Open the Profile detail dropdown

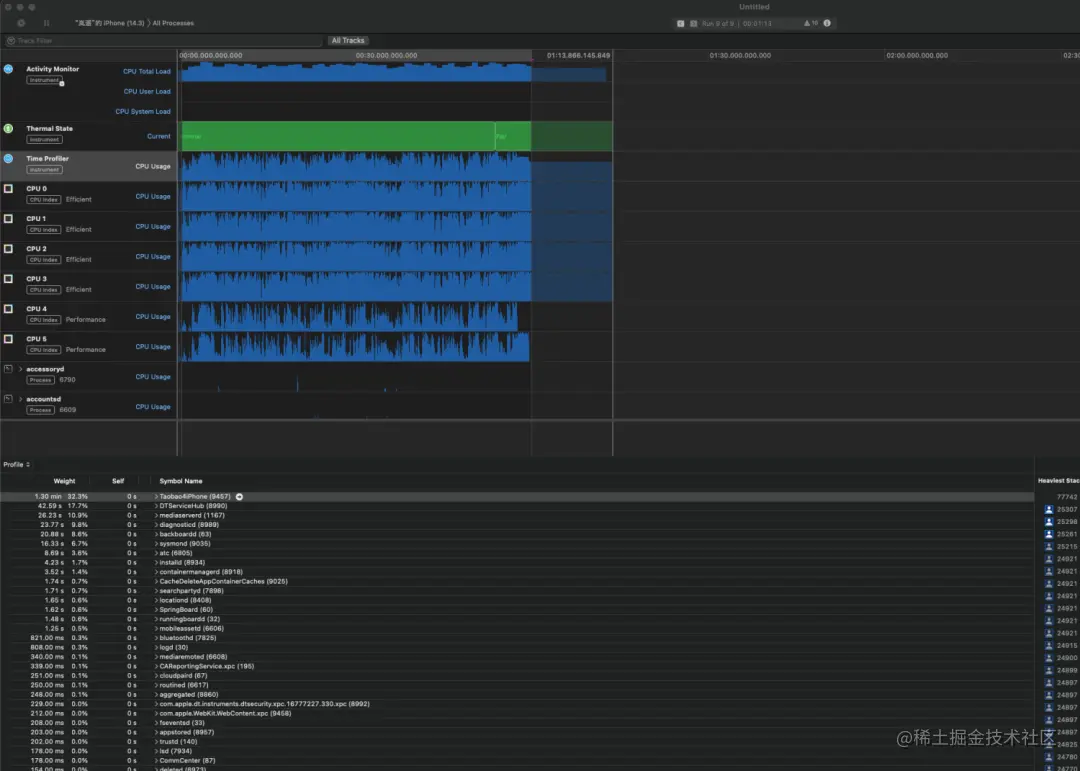coord(17,464)
